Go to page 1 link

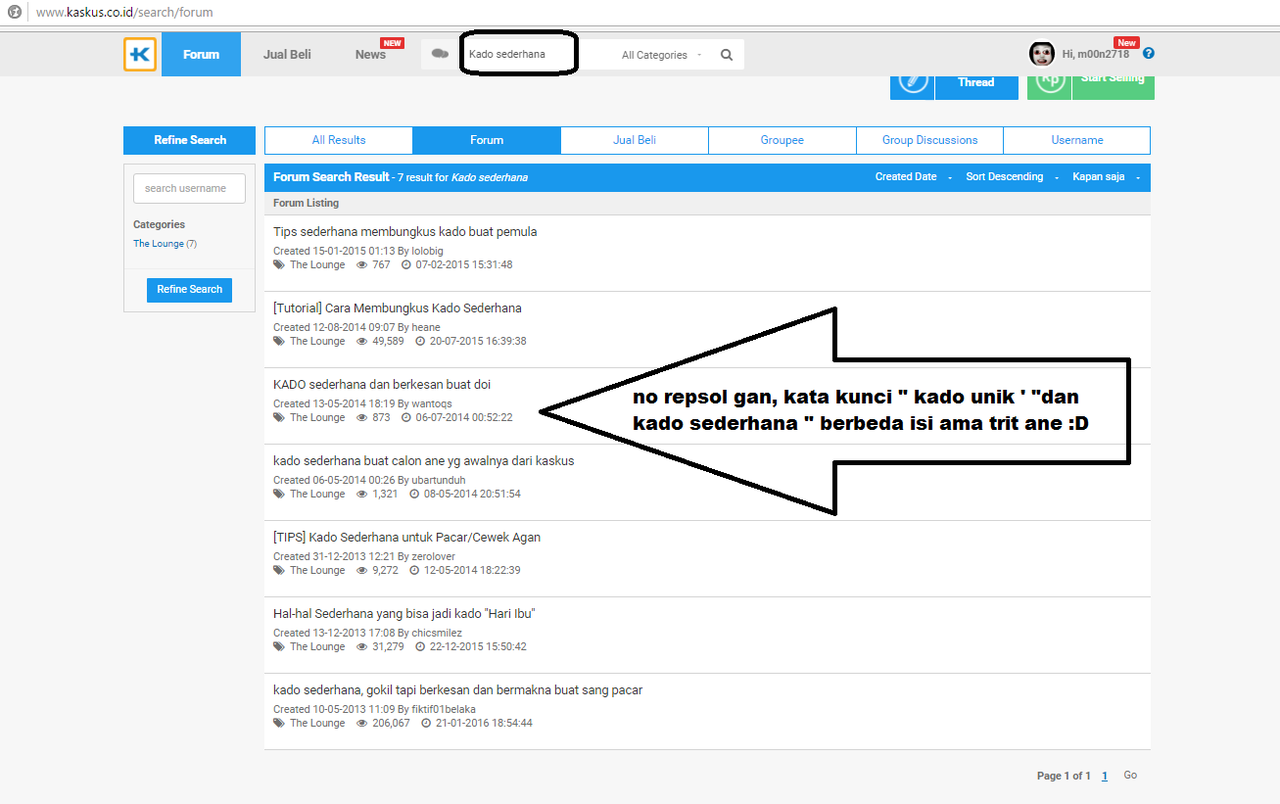[1105, 776]
